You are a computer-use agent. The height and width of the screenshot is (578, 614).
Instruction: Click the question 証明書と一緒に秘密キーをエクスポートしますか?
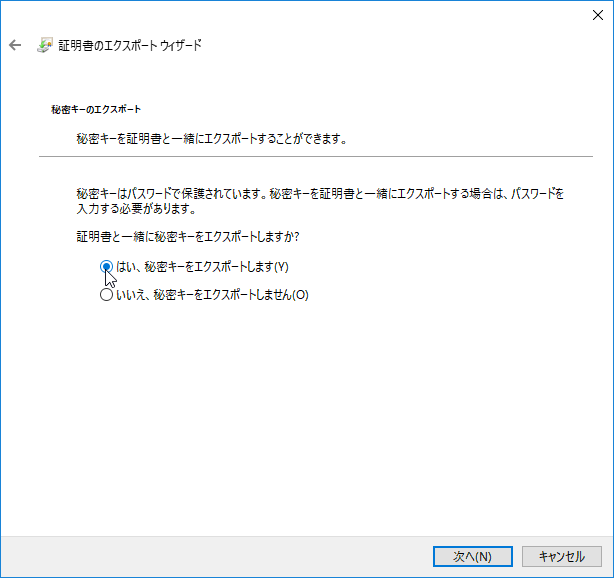(188, 237)
